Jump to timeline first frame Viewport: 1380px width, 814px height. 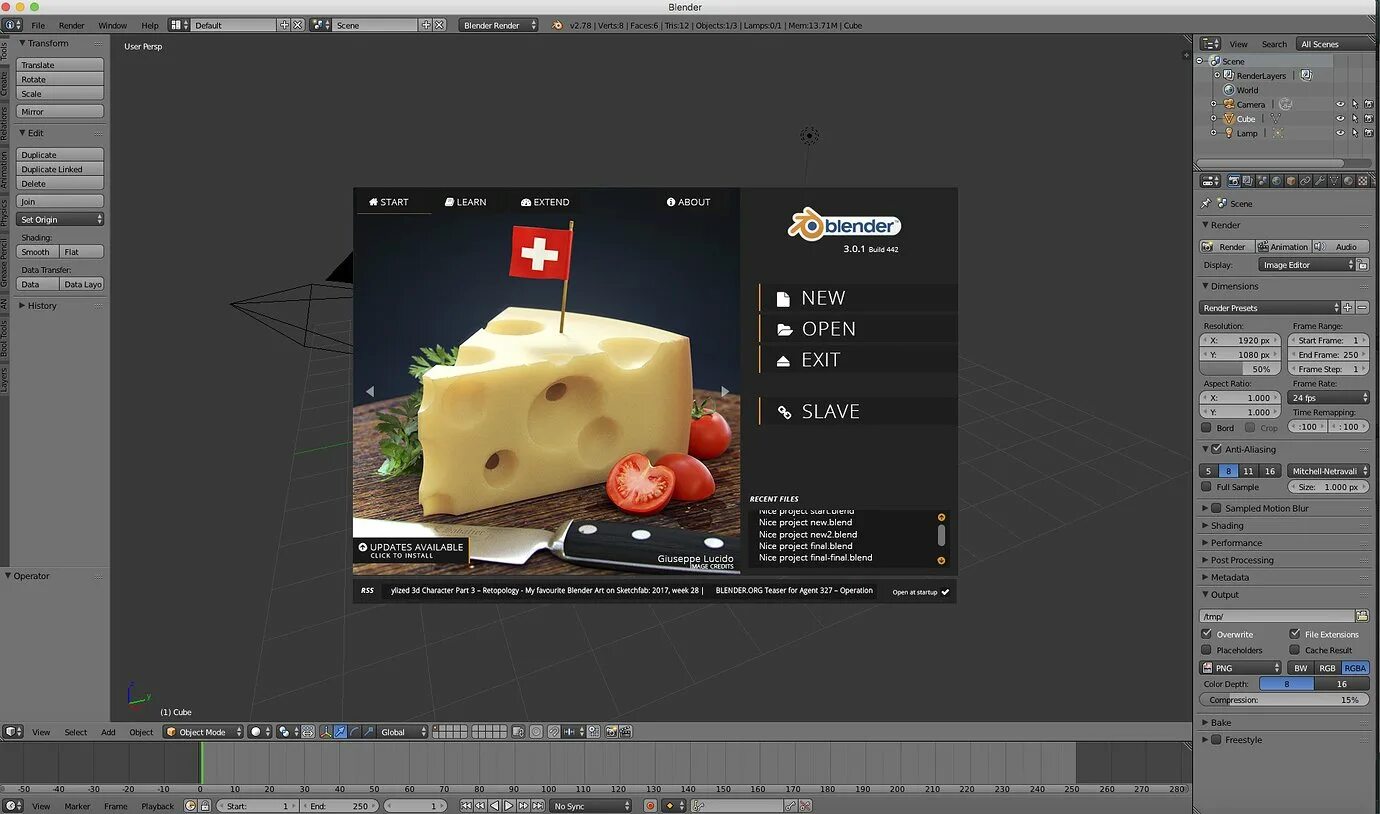coord(466,806)
